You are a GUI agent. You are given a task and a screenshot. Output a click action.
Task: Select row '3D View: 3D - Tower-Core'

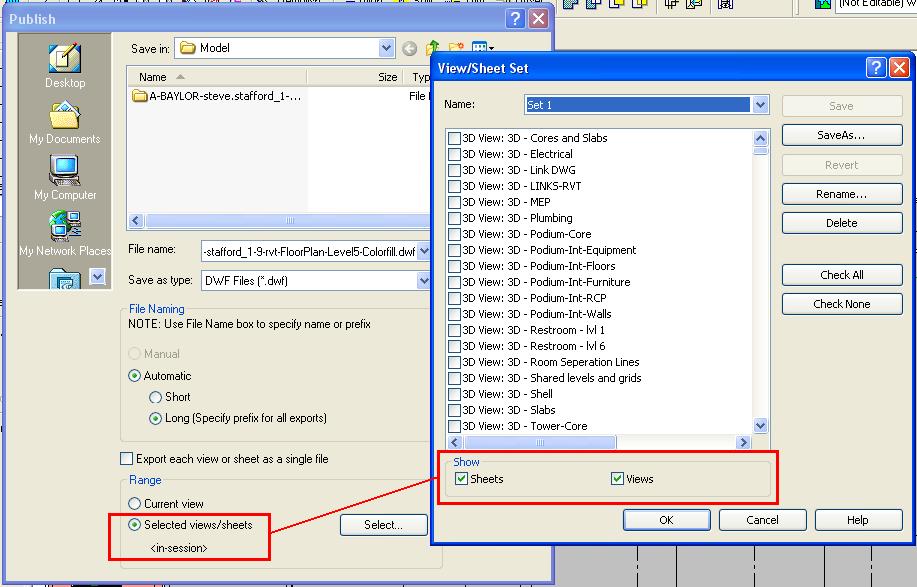click(x=599, y=426)
